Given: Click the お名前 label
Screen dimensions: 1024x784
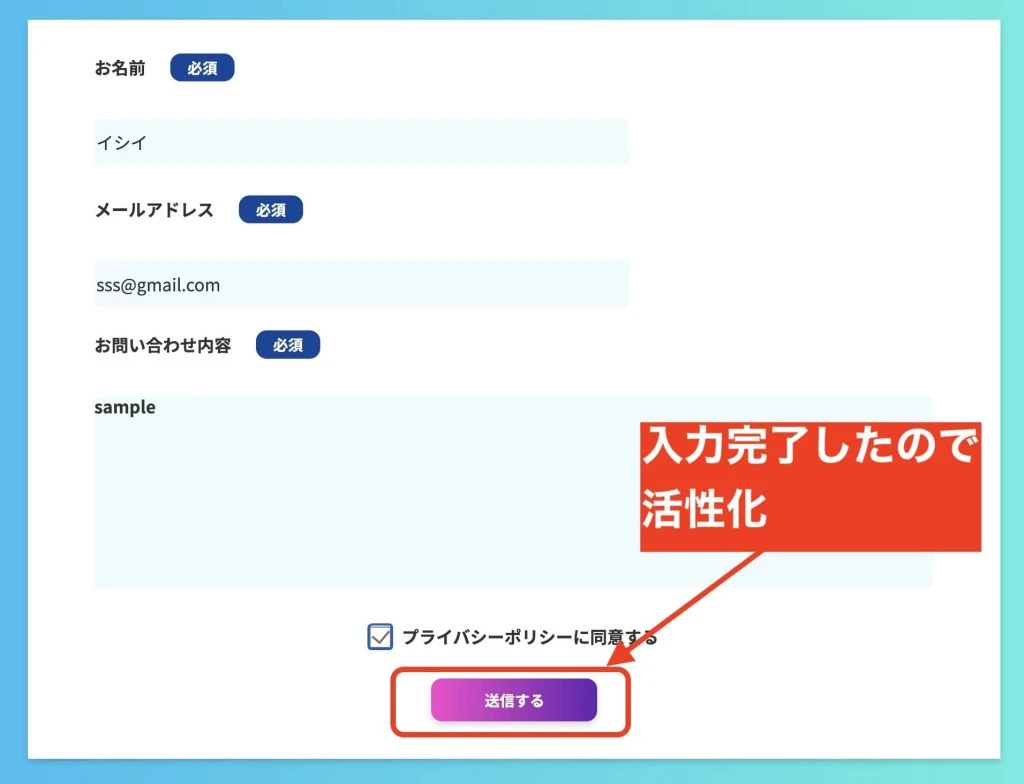Looking at the screenshot, I should tap(120, 68).
